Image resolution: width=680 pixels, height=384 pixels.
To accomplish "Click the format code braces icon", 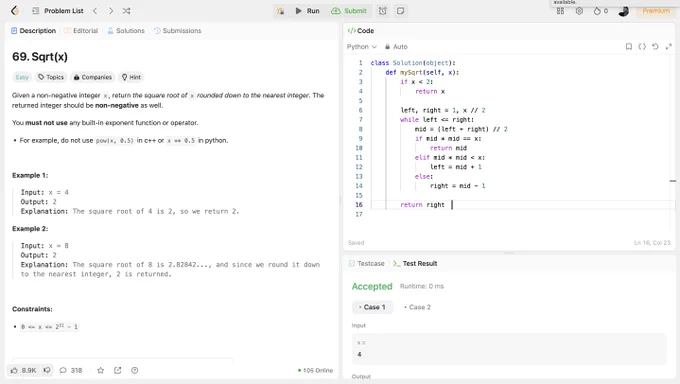I will pyautogui.click(x=642, y=46).
